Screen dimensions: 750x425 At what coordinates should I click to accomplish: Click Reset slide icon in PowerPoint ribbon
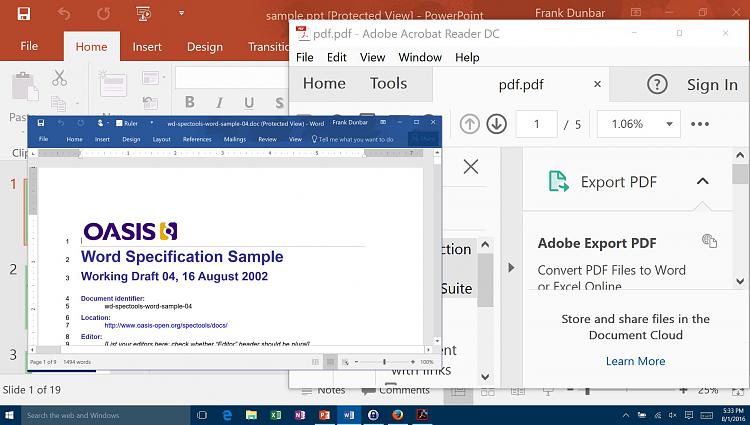coord(150,102)
